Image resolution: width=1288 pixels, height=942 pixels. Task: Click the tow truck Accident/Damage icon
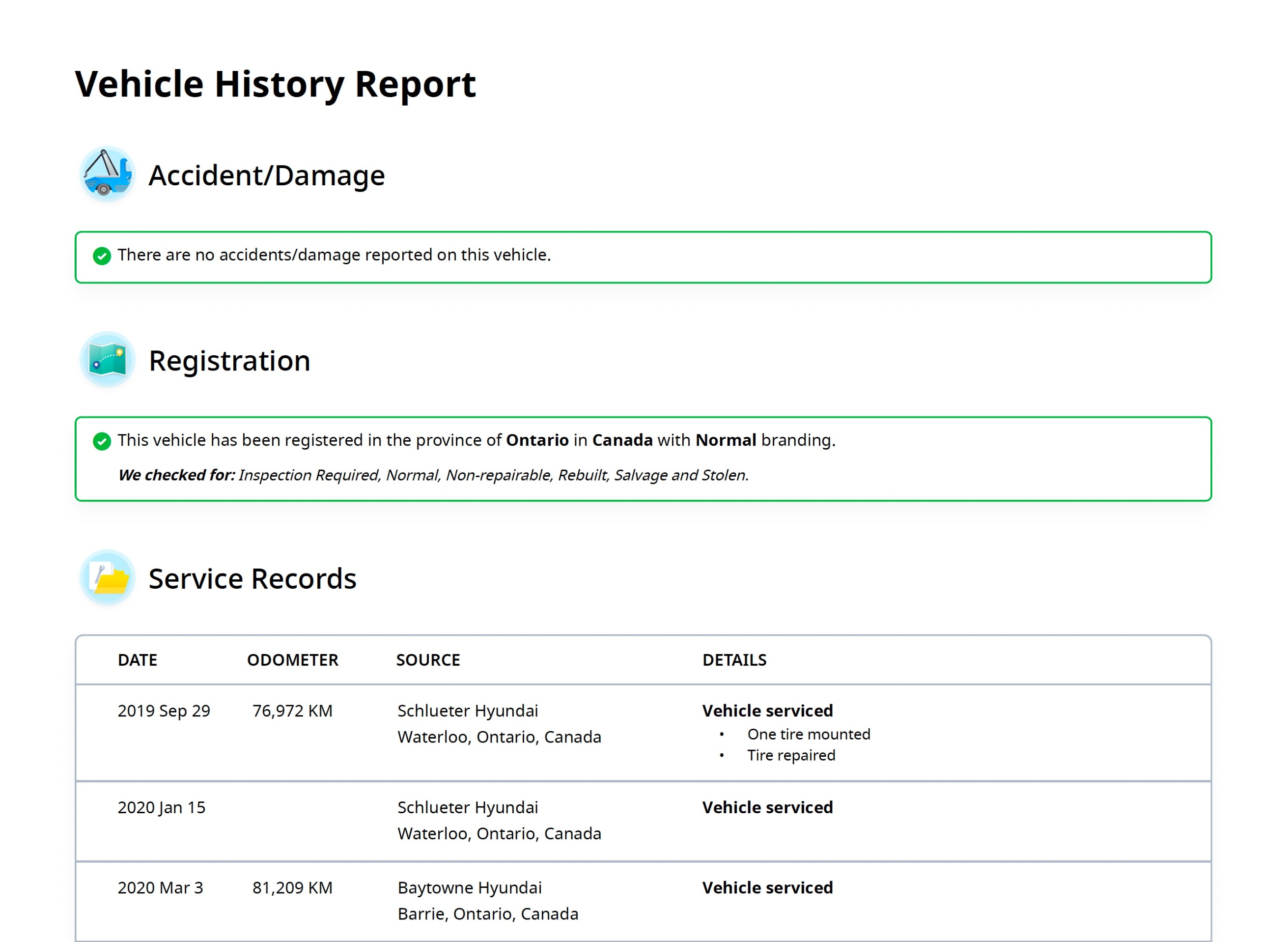(107, 174)
